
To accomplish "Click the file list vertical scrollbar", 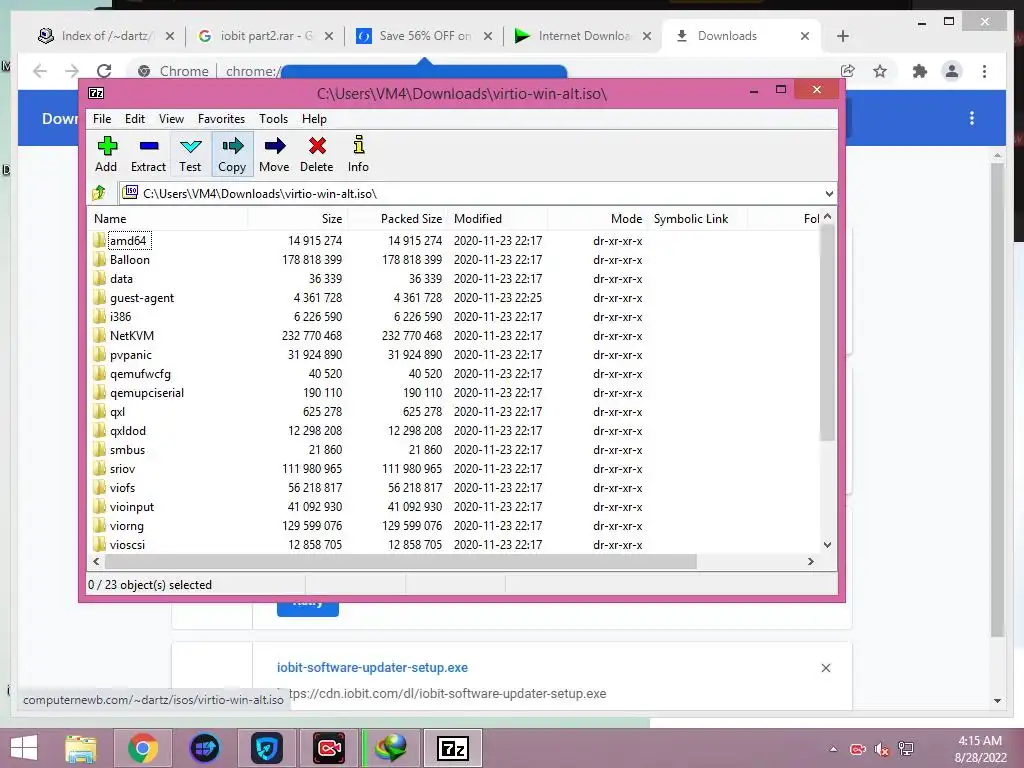I will click(827, 333).
